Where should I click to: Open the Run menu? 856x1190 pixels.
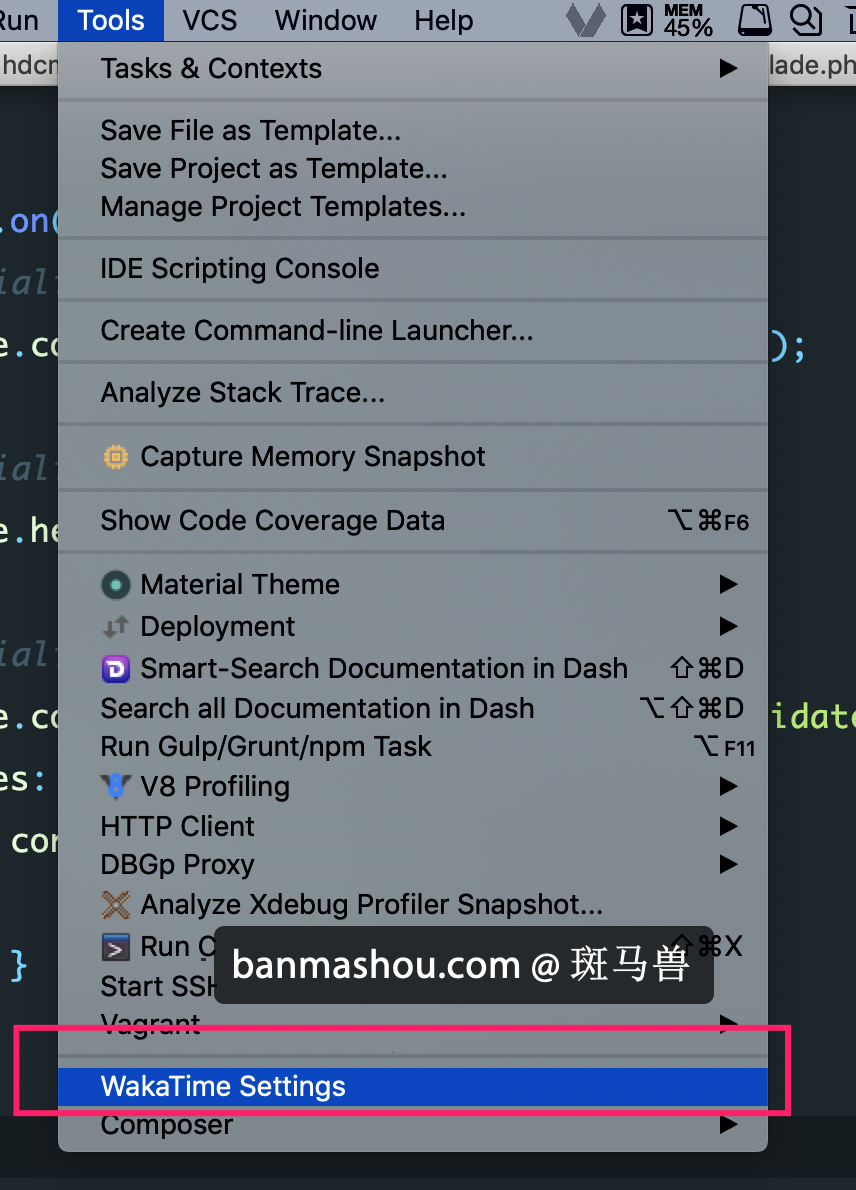[18, 20]
